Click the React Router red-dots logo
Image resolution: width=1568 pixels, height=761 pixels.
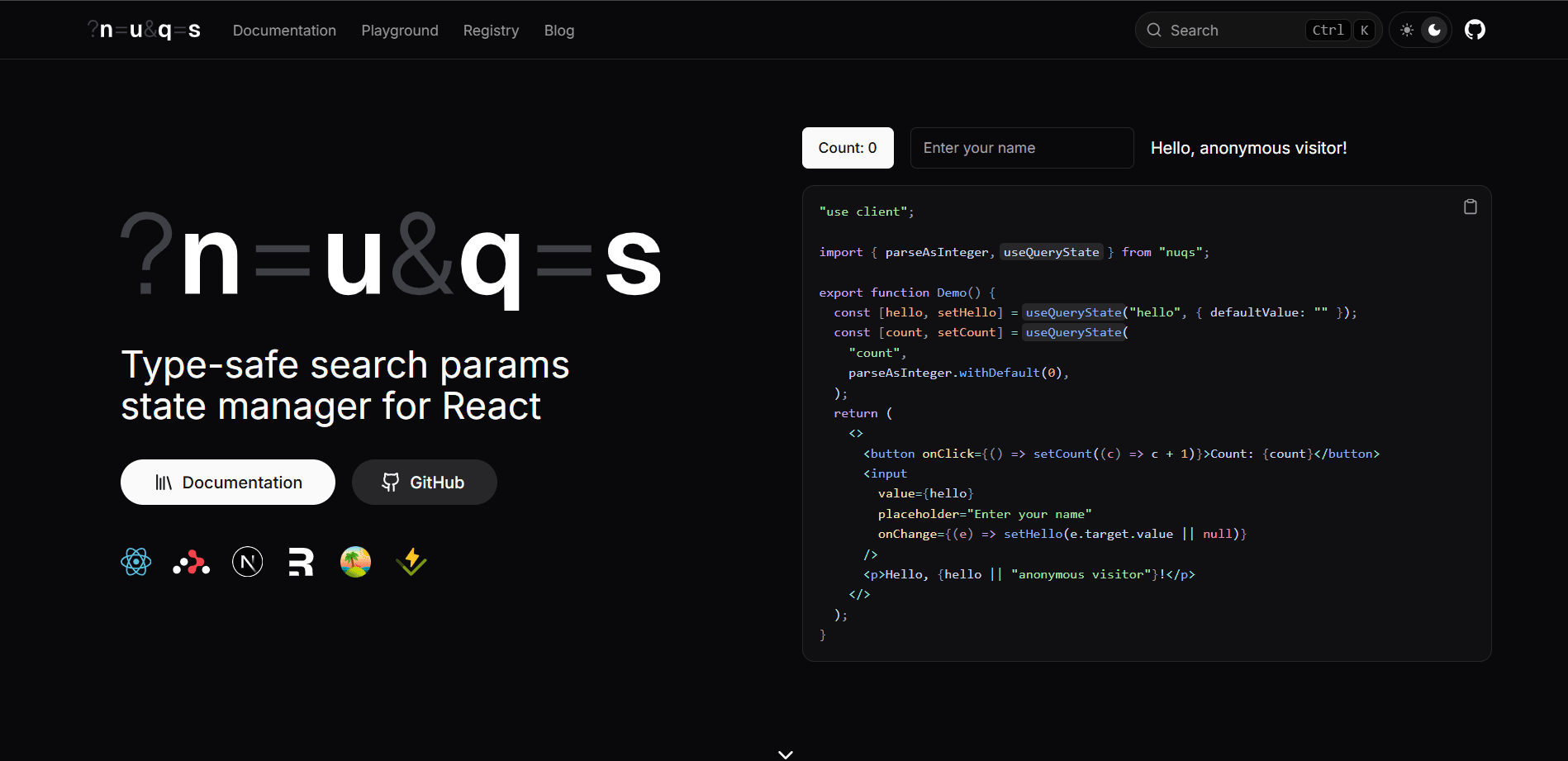pyautogui.click(x=191, y=563)
